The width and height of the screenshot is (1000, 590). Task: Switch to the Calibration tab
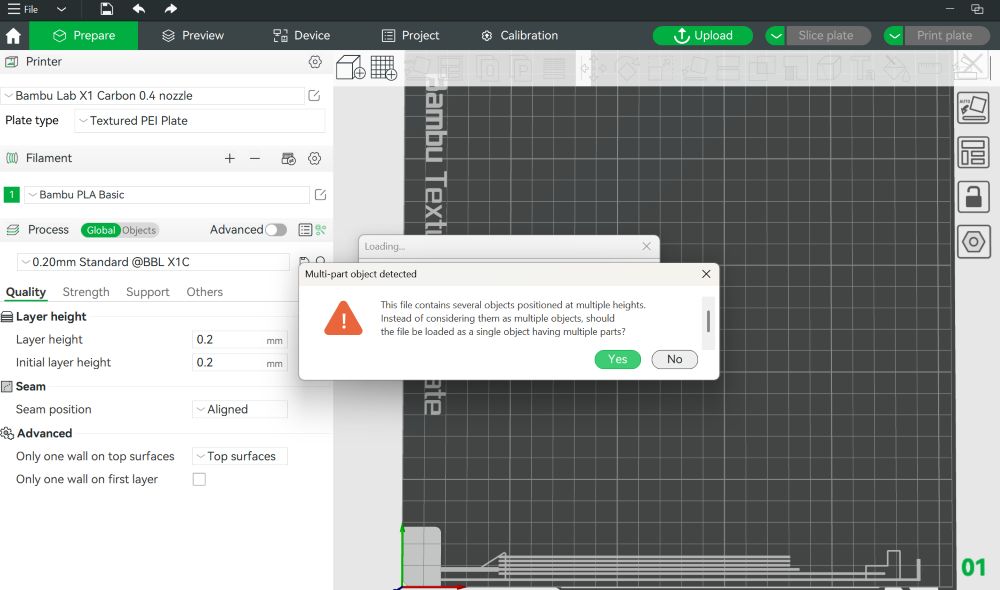click(519, 36)
